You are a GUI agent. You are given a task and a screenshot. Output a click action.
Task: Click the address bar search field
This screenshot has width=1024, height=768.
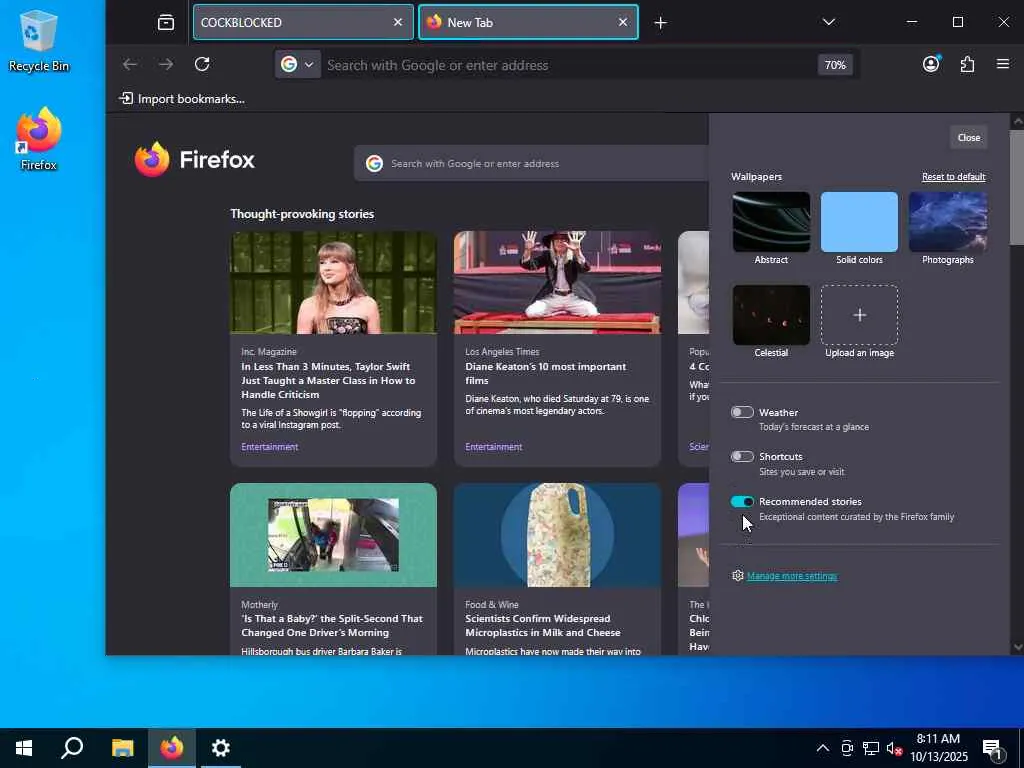pos(568,65)
